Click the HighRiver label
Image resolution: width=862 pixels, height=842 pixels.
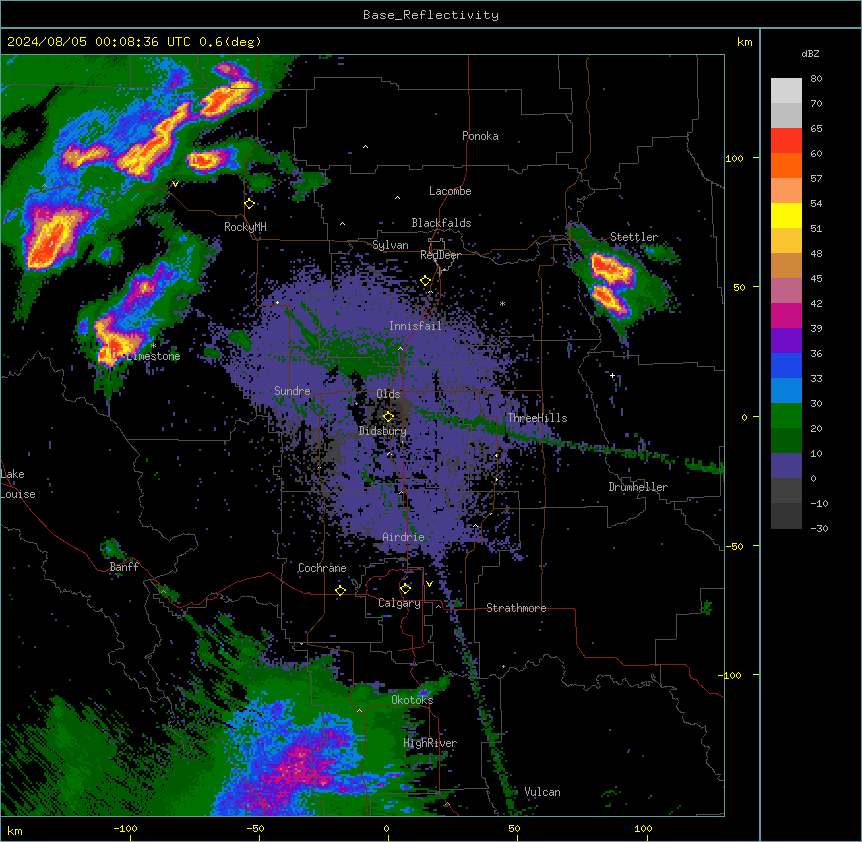(x=430, y=743)
